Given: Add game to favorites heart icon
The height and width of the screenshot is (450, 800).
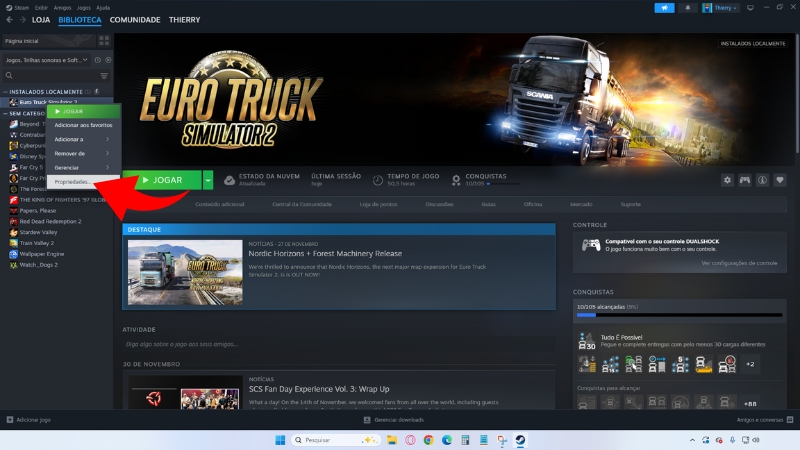Looking at the screenshot, I should point(780,180).
